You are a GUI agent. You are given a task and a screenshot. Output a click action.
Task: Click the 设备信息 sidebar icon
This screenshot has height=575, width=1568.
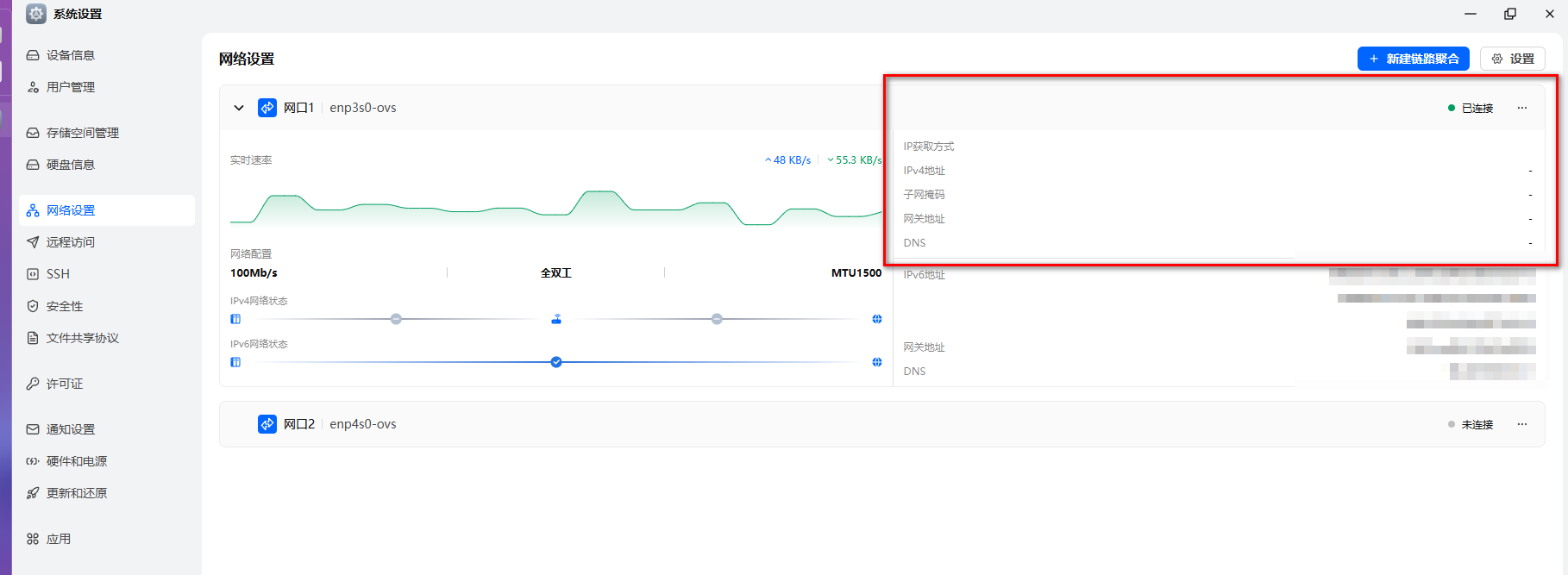click(x=33, y=55)
